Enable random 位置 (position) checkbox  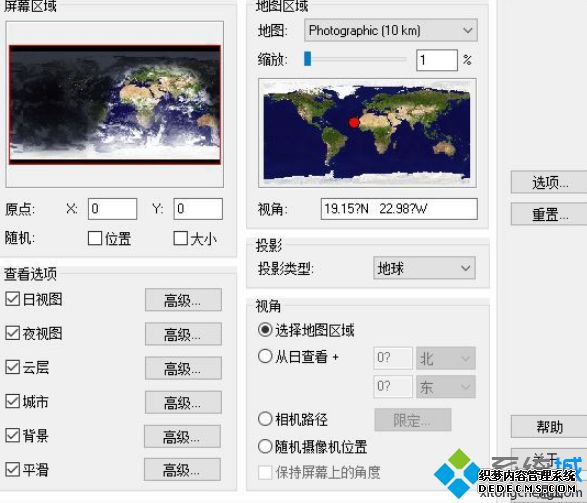(95, 238)
